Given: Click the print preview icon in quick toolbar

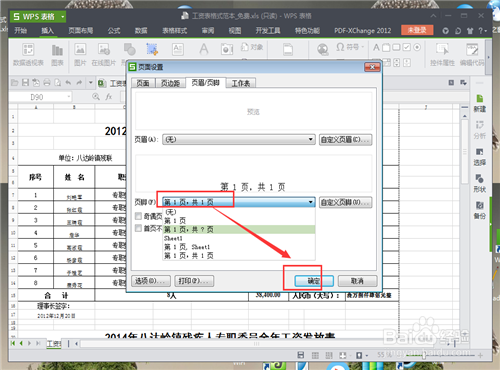Looking at the screenshot, I should coord(57,82).
